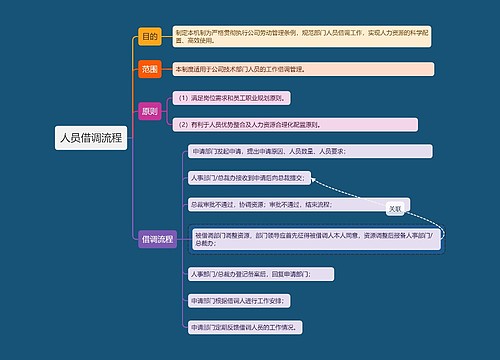
Task: Click the 关联 relationship label
Action: pyautogui.click(x=395, y=209)
